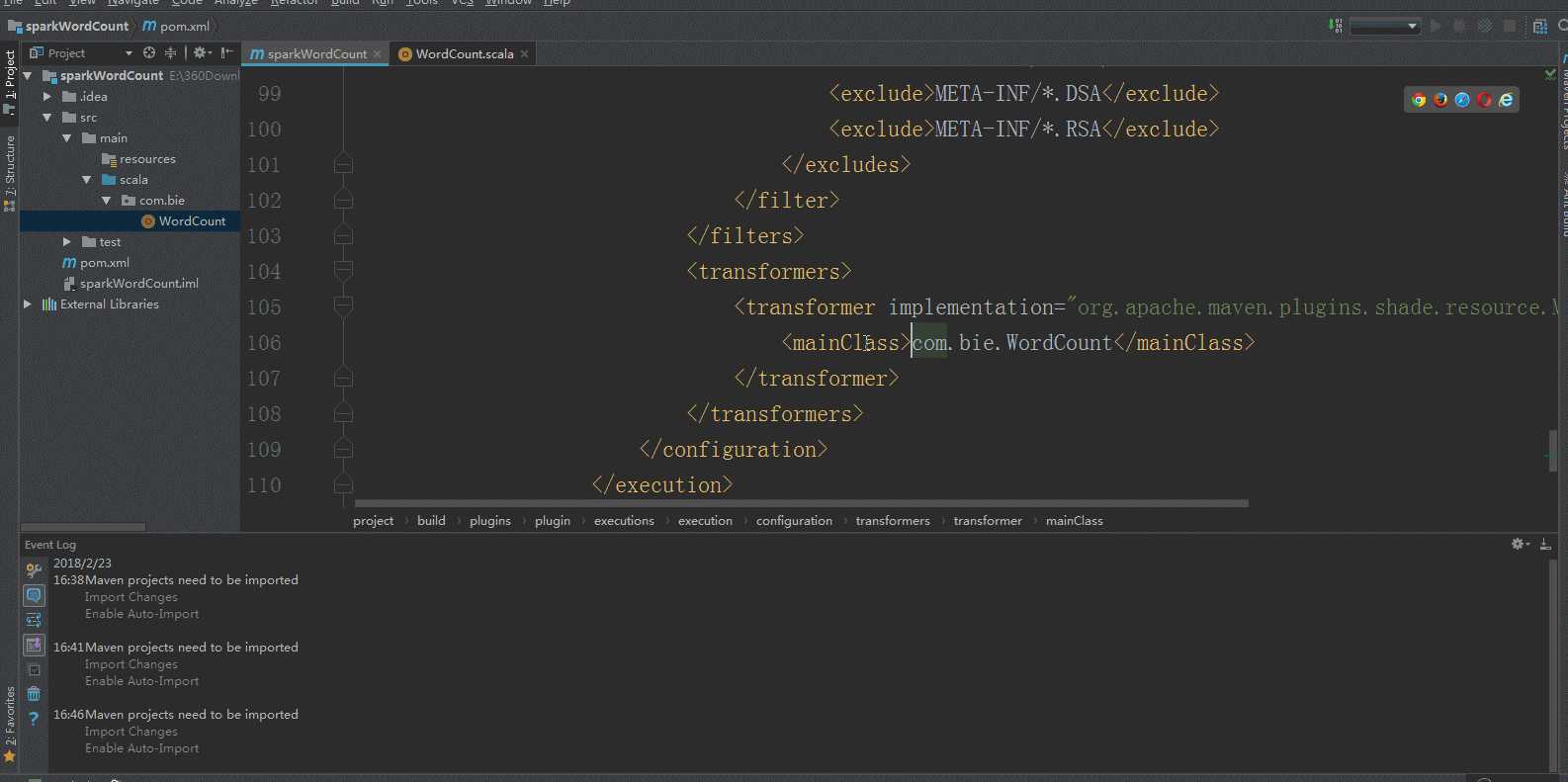
Task: Open in Firefox browser icon
Action: tap(1440, 100)
